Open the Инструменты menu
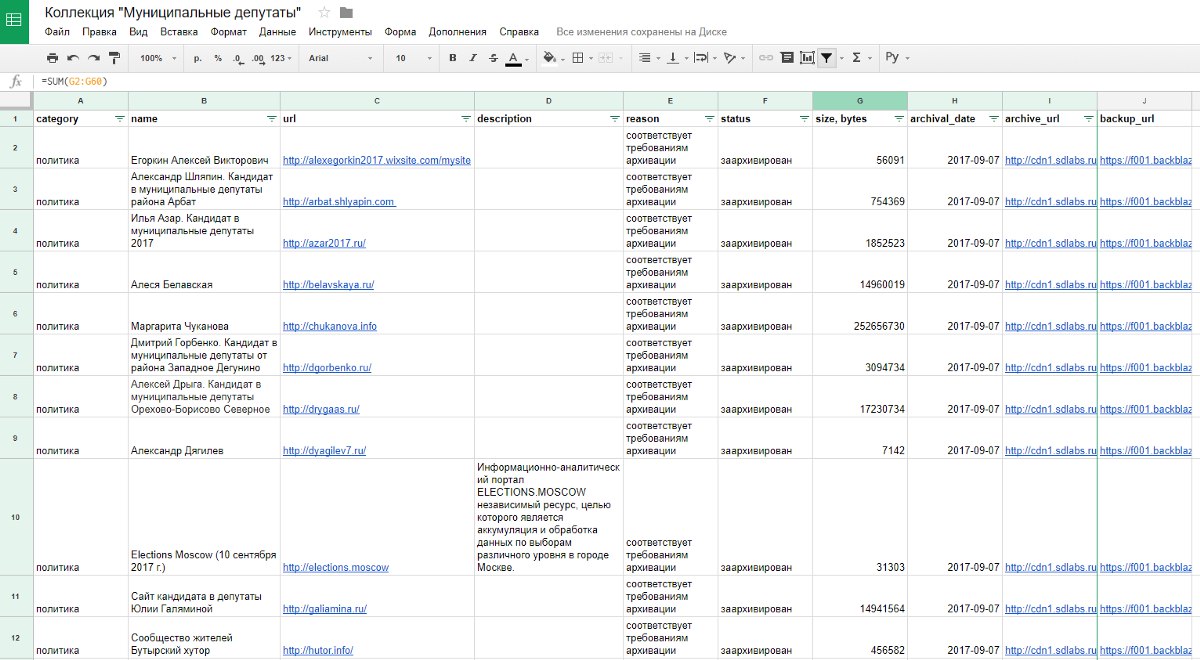This screenshot has width=1200, height=660. tap(340, 32)
